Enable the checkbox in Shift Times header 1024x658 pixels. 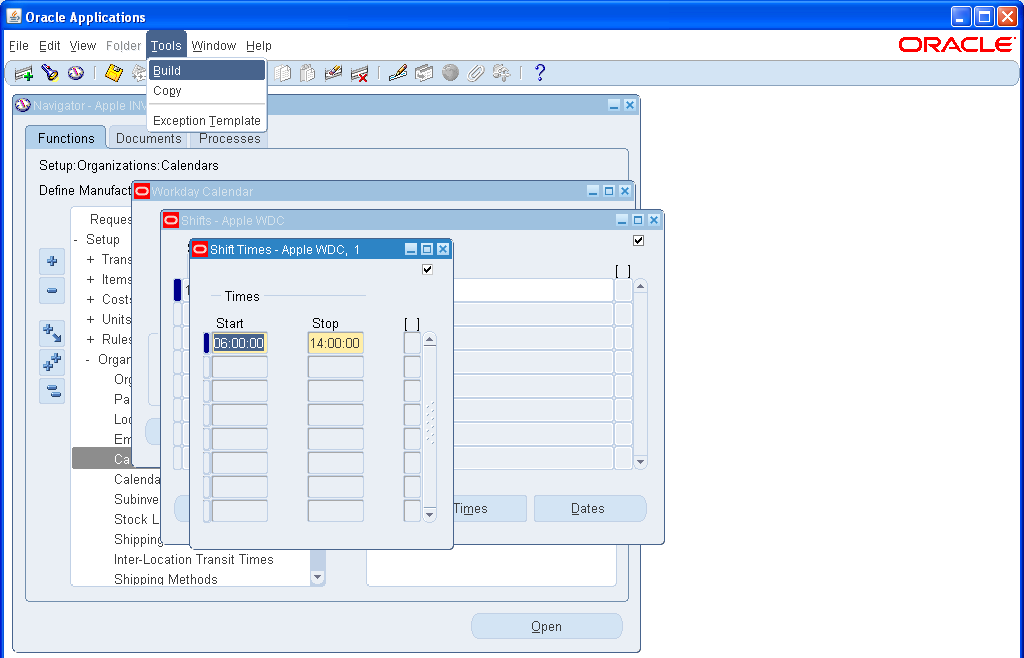tap(428, 269)
